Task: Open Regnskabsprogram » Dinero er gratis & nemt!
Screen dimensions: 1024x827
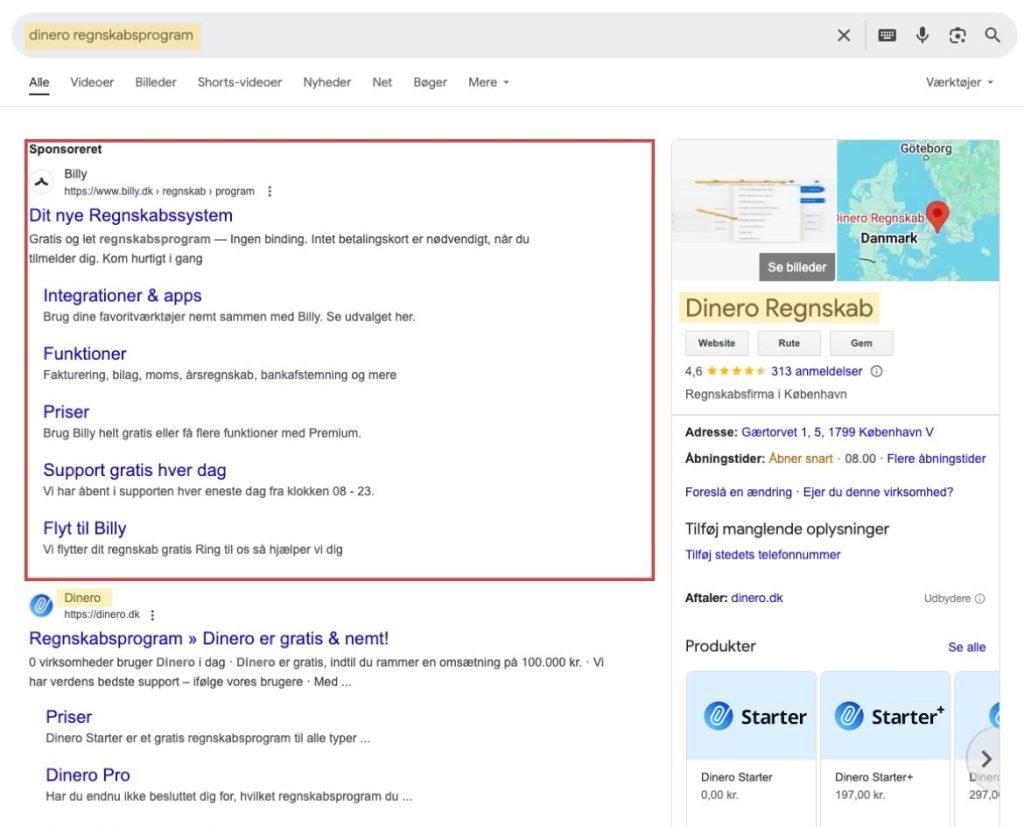Action: pyautogui.click(x=209, y=639)
